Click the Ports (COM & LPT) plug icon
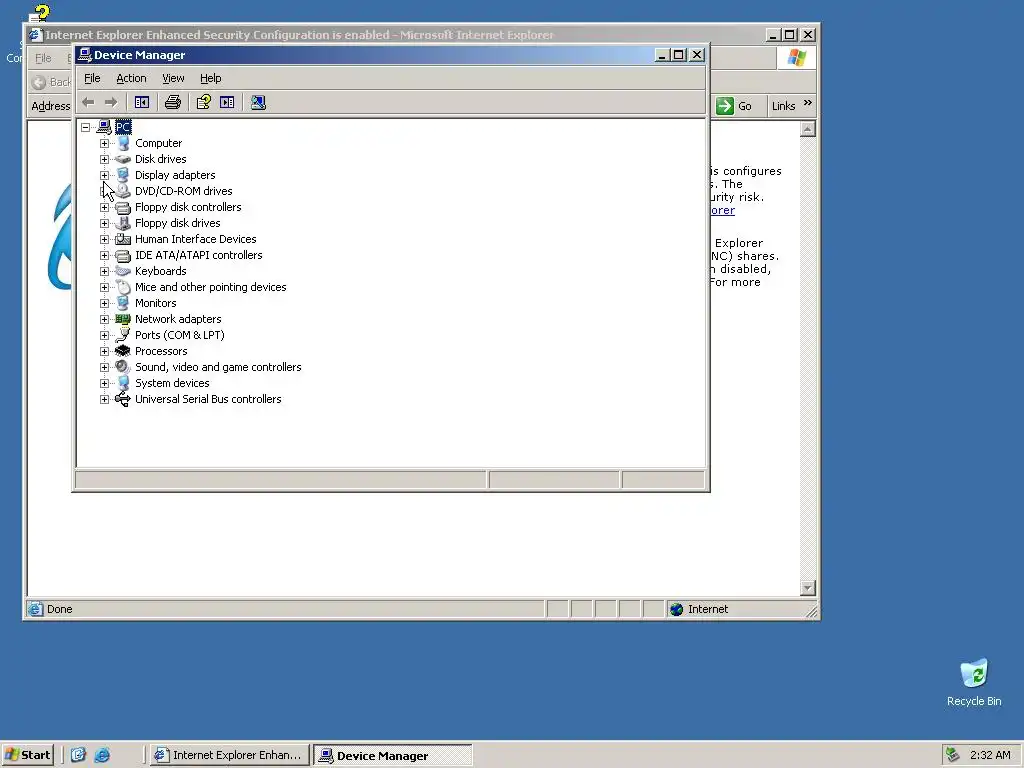Viewport: 1024px width, 768px height. pos(123,335)
